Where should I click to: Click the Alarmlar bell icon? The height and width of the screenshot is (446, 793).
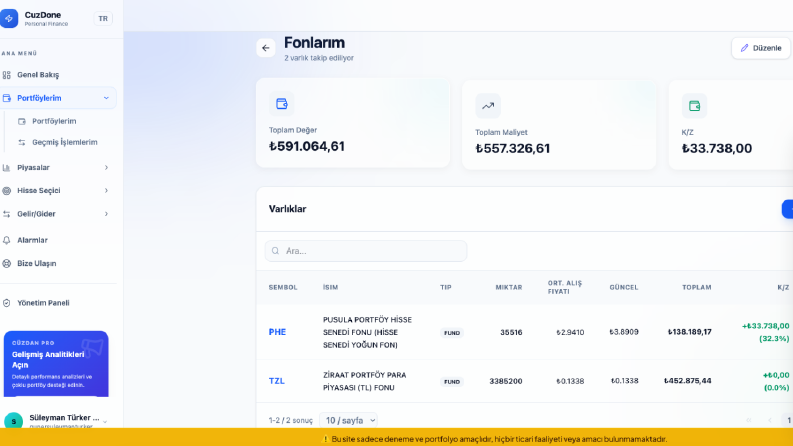(7, 240)
